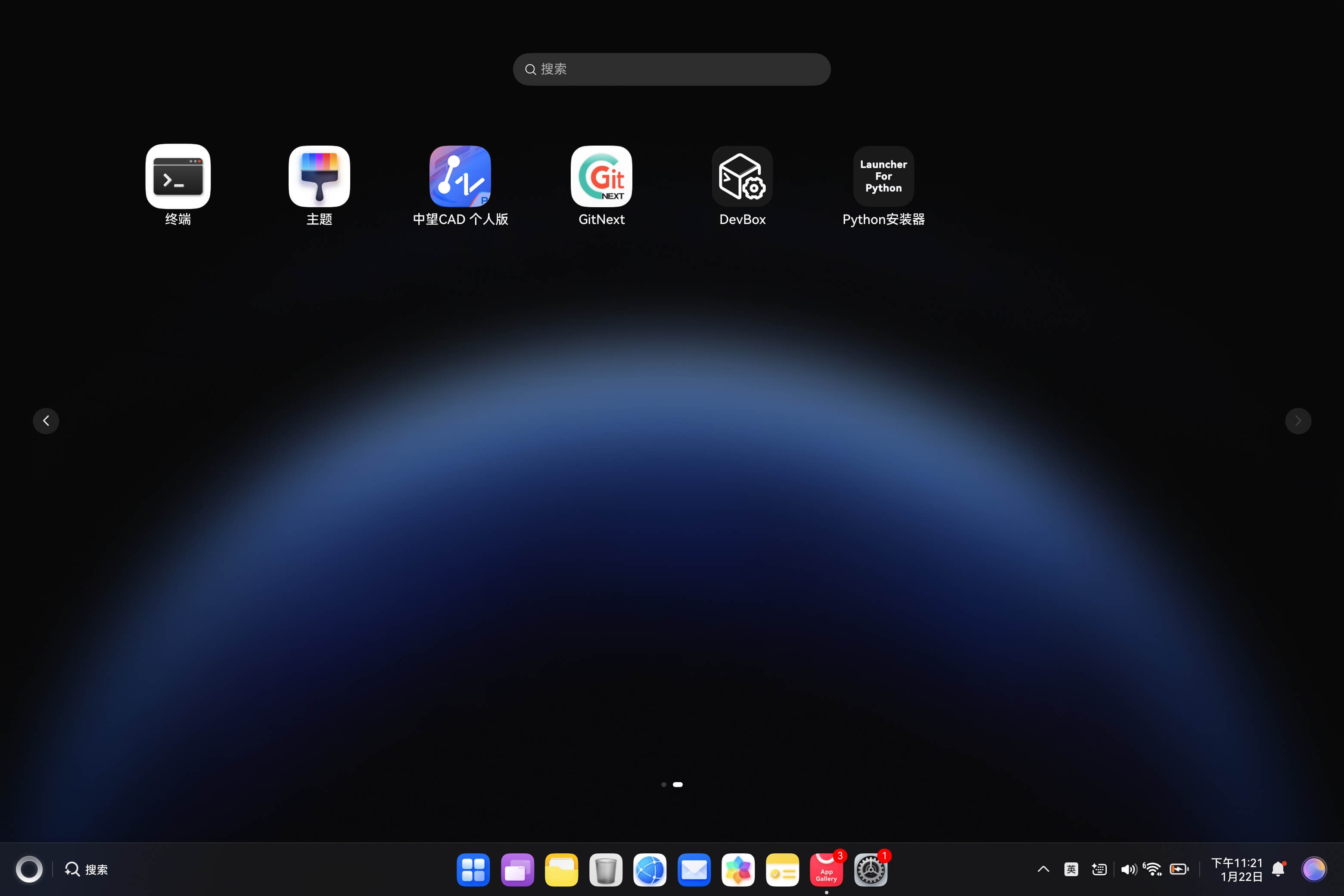The image size is (1344, 896).
Task: Open 中望CAD 个人版 application
Action: (460, 176)
